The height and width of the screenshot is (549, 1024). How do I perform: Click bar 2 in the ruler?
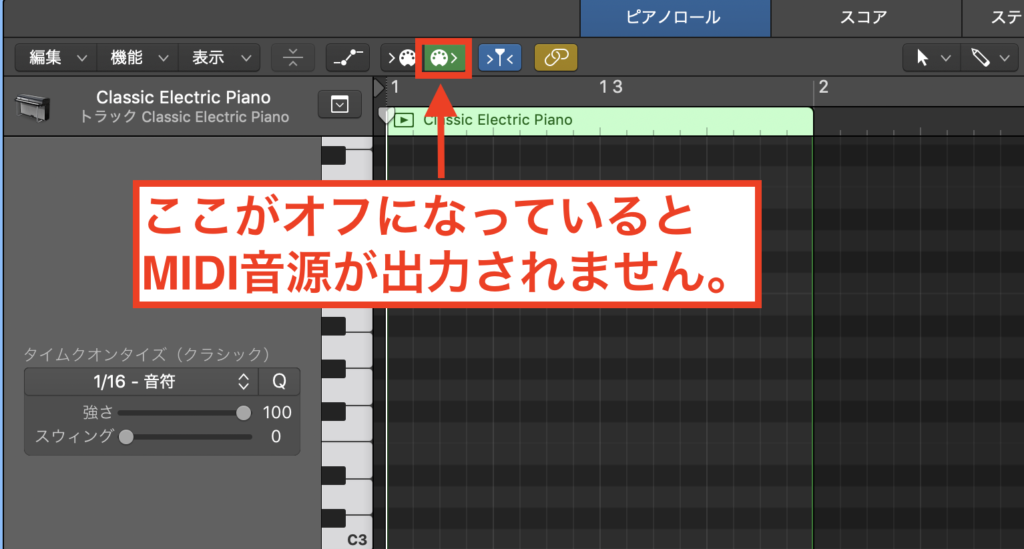coord(824,87)
